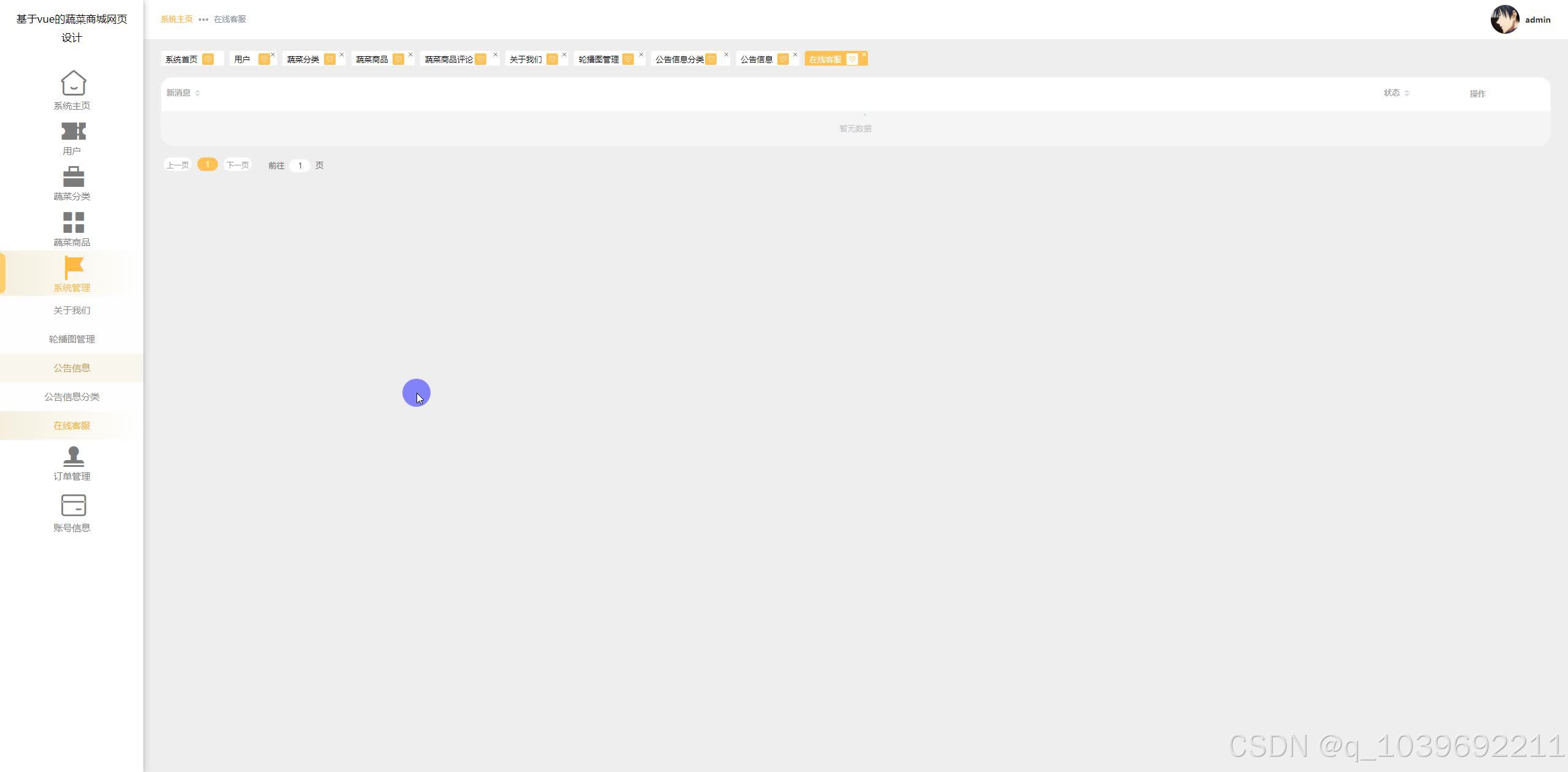Image resolution: width=1568 pixels, height=772 pixels.
Task: Open 蔬菜分类 briefcase icon
Action: [x=73, y=177]
